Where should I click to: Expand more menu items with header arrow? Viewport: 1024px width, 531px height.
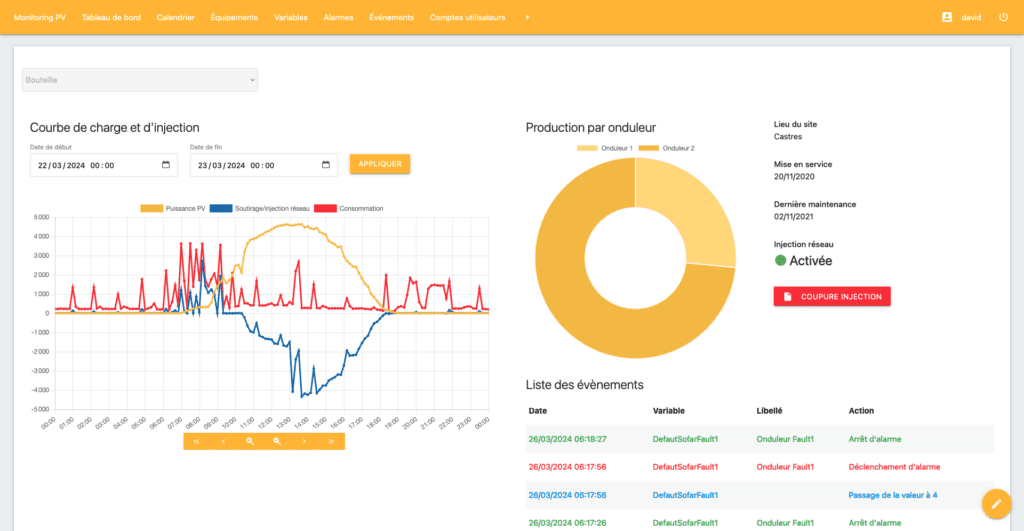tap(527, 17)
